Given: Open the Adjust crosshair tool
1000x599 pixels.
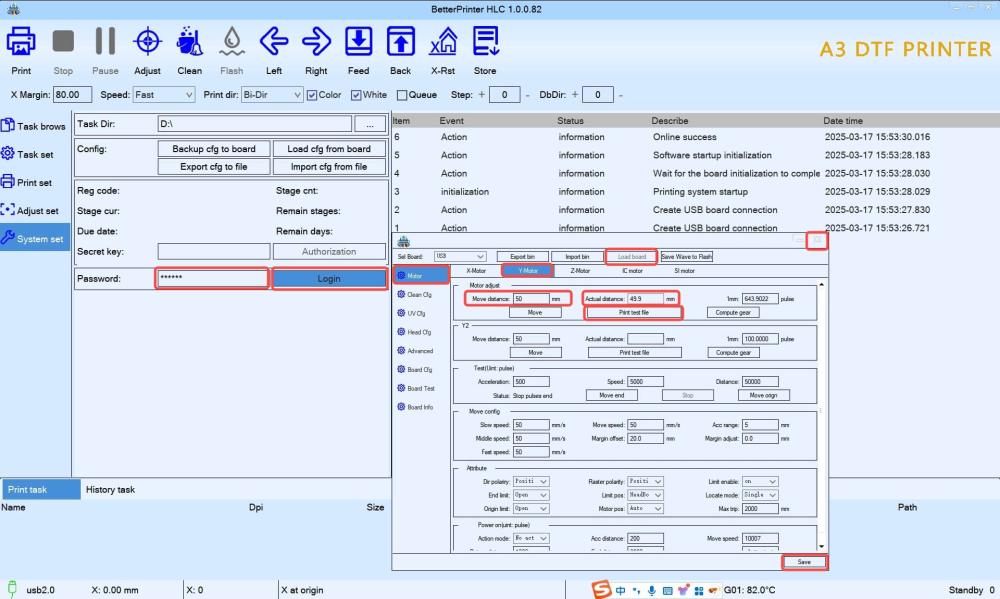Looking at the screenshot, I should pos(147,41).
